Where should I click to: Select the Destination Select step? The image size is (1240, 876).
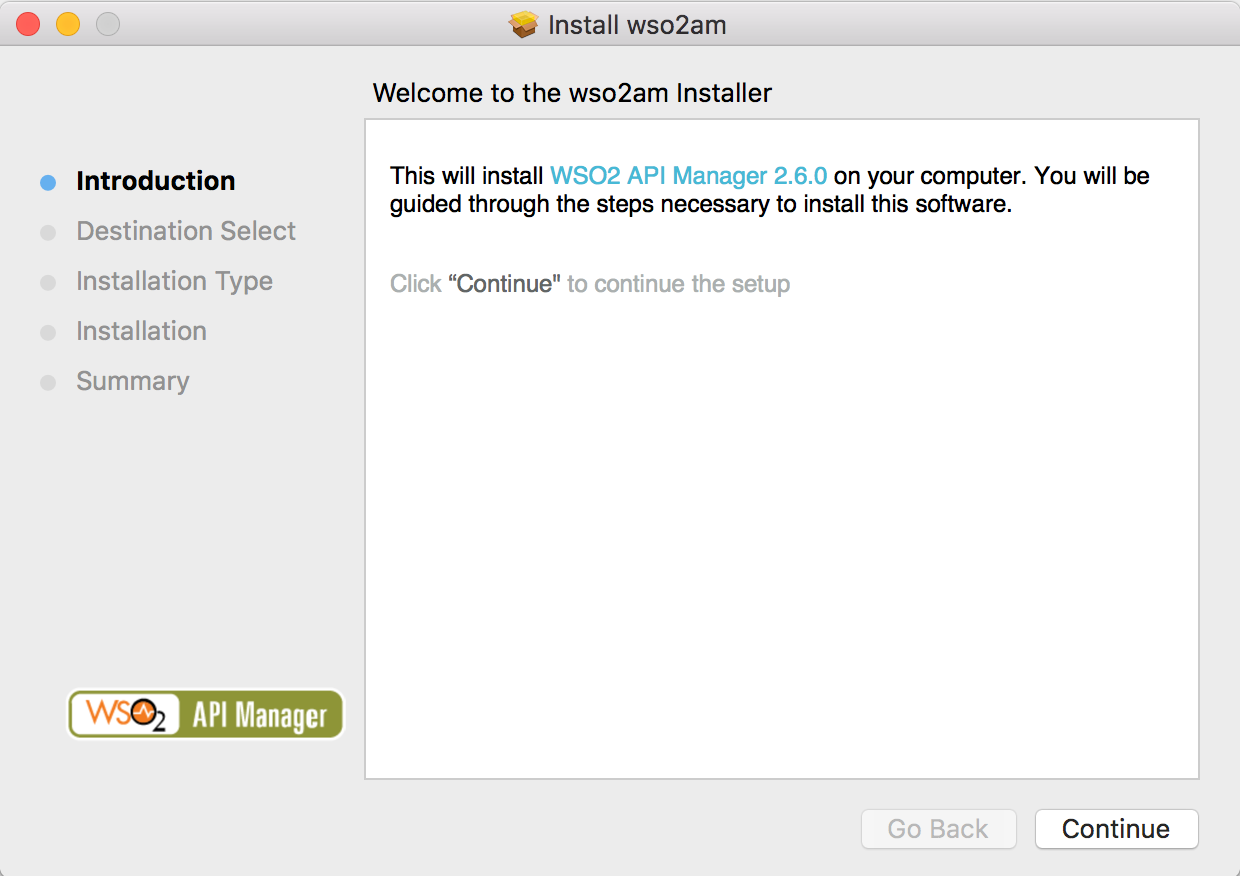point(186,231)
